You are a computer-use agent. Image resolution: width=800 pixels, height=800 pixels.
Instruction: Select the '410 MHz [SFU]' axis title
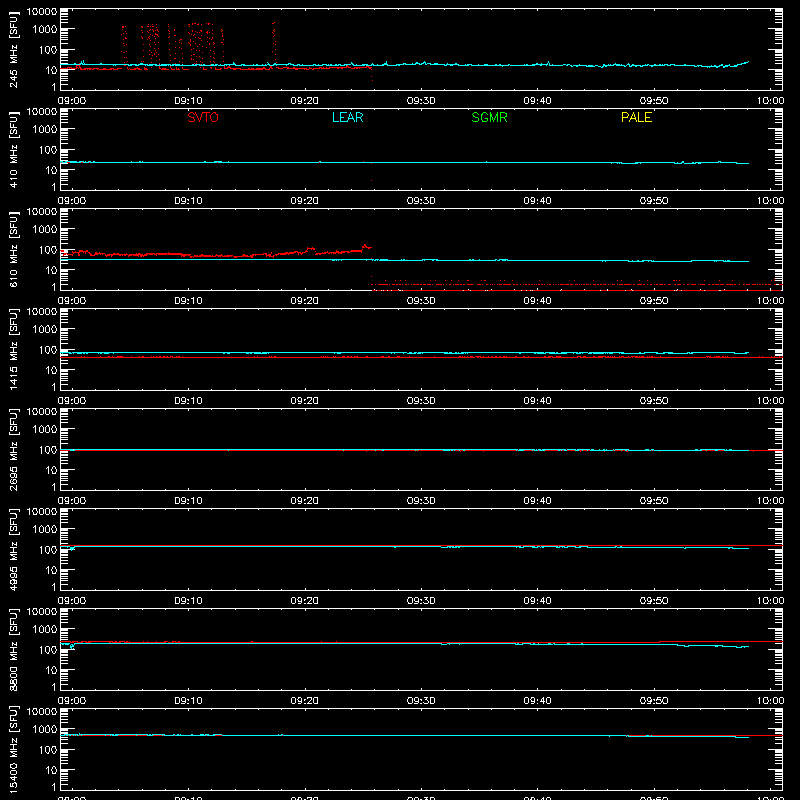coord(13,149)
